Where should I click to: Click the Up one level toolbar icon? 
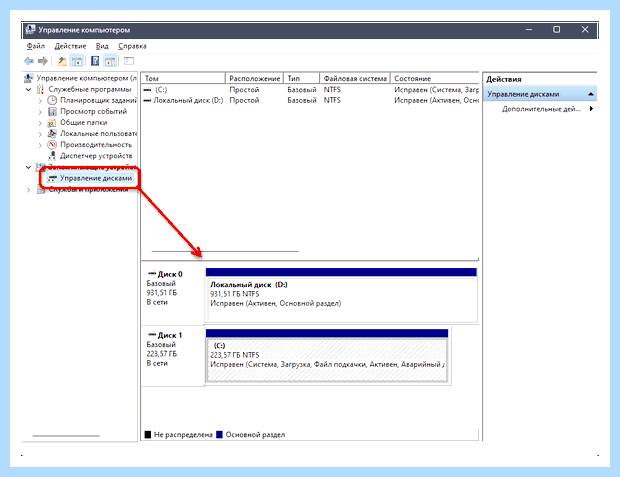click(62, 61)
